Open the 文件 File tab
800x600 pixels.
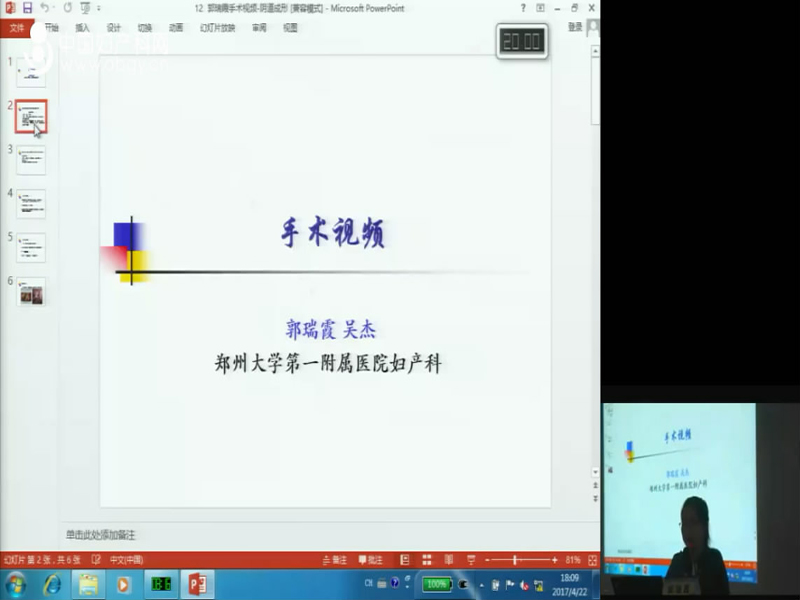tap(17, 28)
